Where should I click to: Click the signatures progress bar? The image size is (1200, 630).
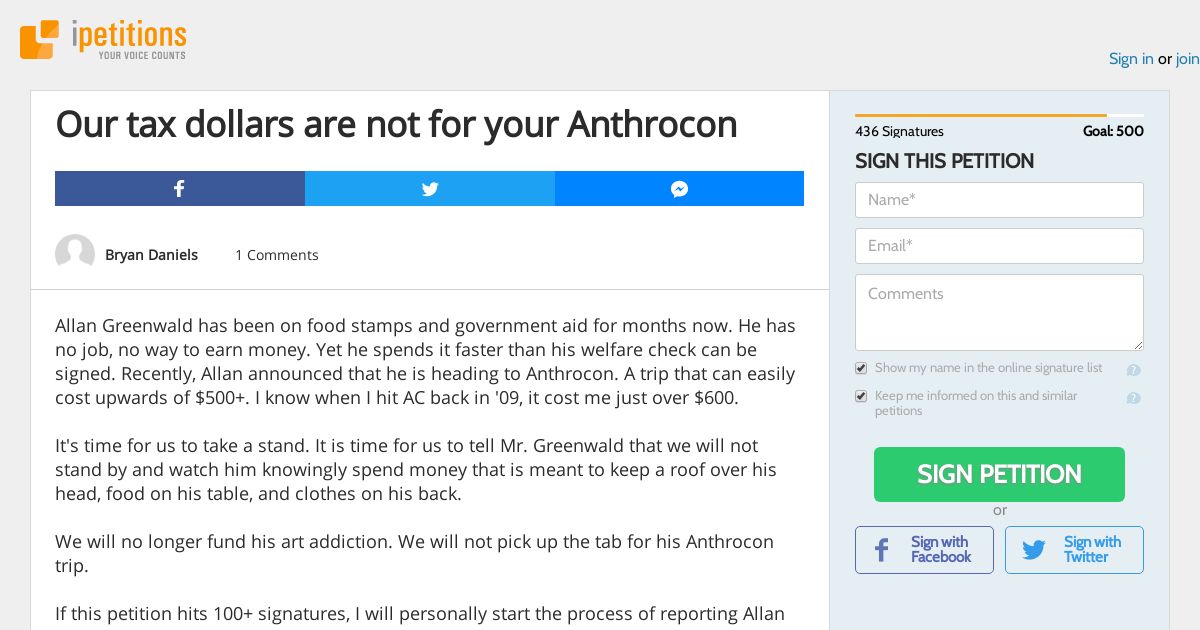[999, 116]
